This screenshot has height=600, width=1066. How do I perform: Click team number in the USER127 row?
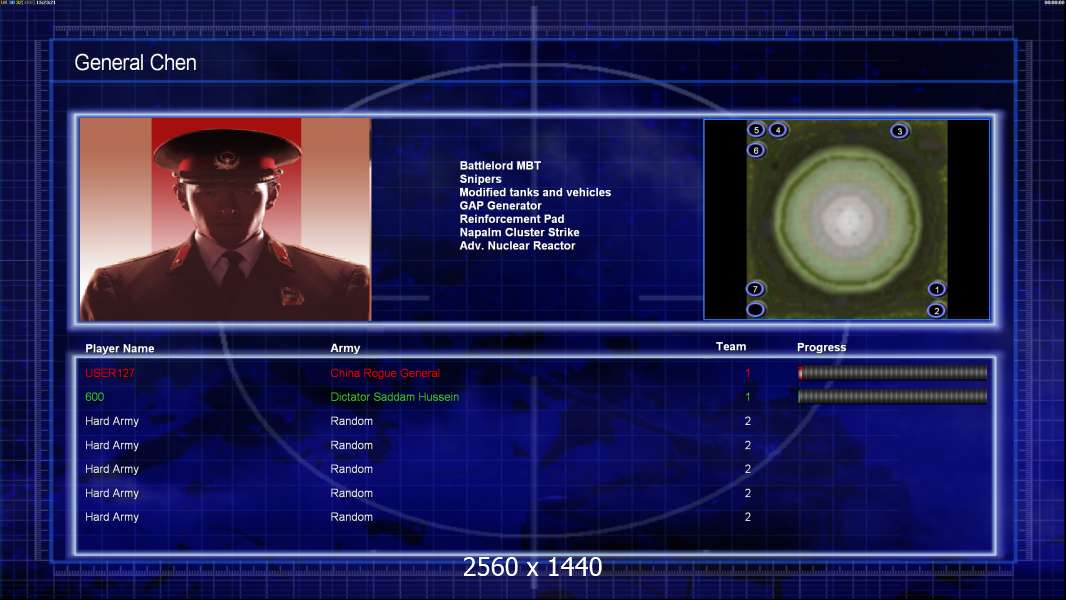pyautogui.click(x=748, y=373)
